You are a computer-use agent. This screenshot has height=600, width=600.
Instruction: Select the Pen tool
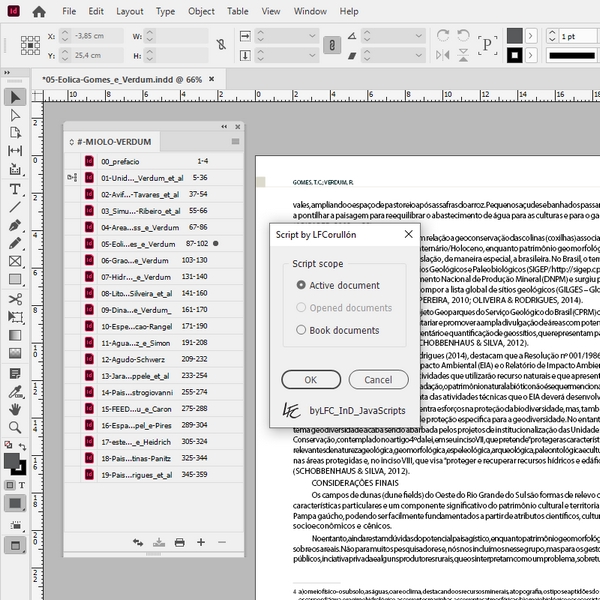(x=15, y=225)
